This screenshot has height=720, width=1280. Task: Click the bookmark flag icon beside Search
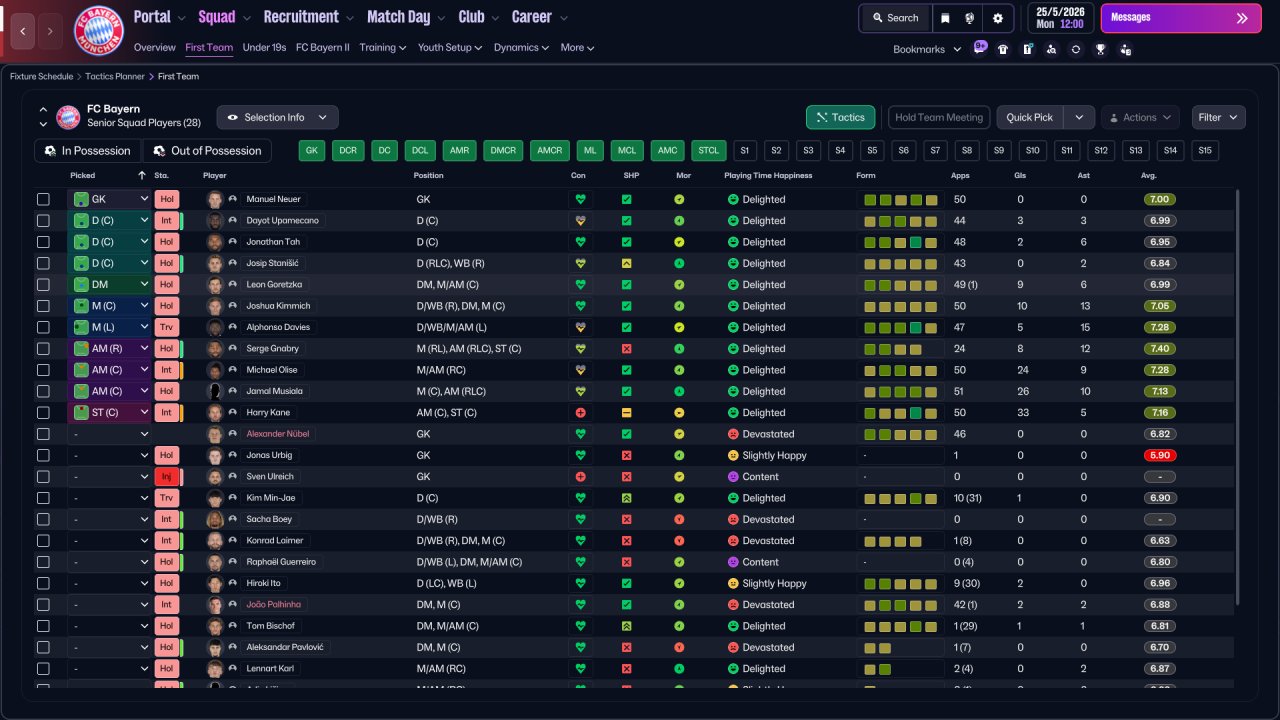945,18
